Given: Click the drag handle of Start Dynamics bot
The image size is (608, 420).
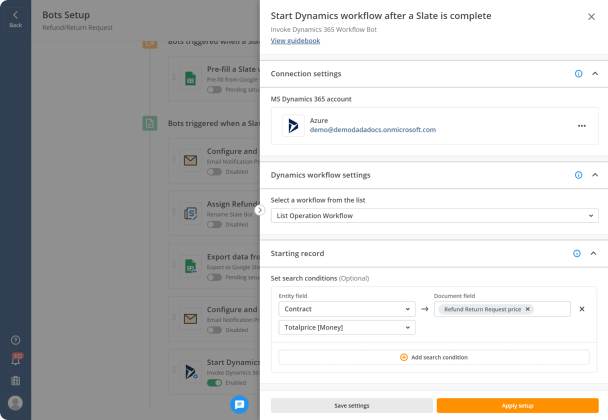Looking at the screenshot, I should point(174,370).
